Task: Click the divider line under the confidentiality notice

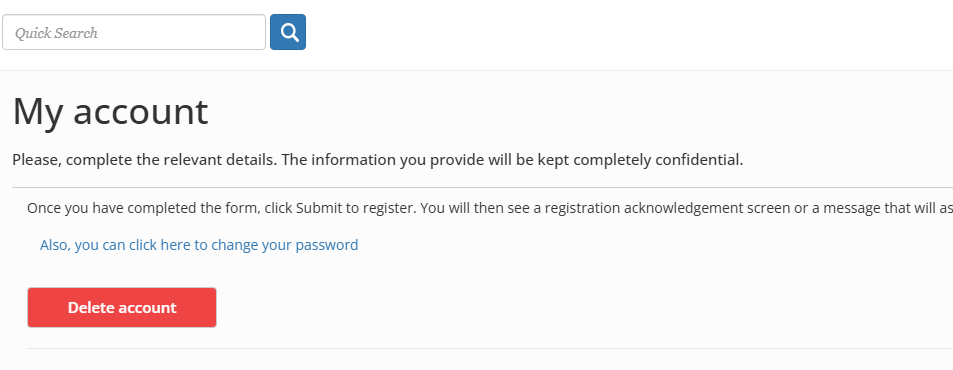Action: pyautogui.click(x=483, y=188)
